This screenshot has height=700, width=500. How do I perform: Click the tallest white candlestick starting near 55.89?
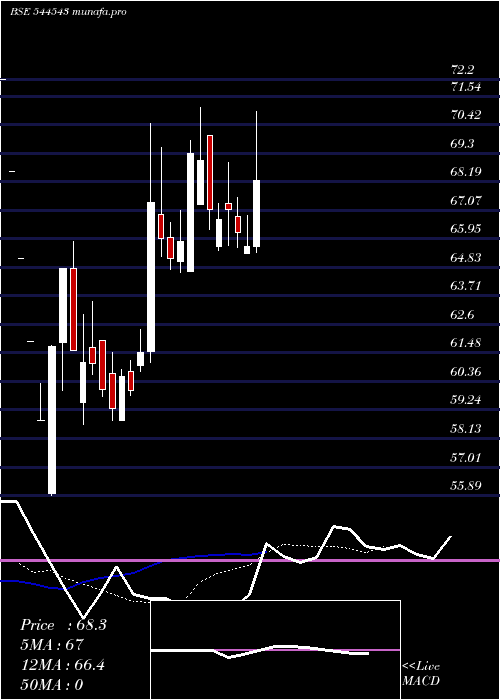[x=52, y=420]
